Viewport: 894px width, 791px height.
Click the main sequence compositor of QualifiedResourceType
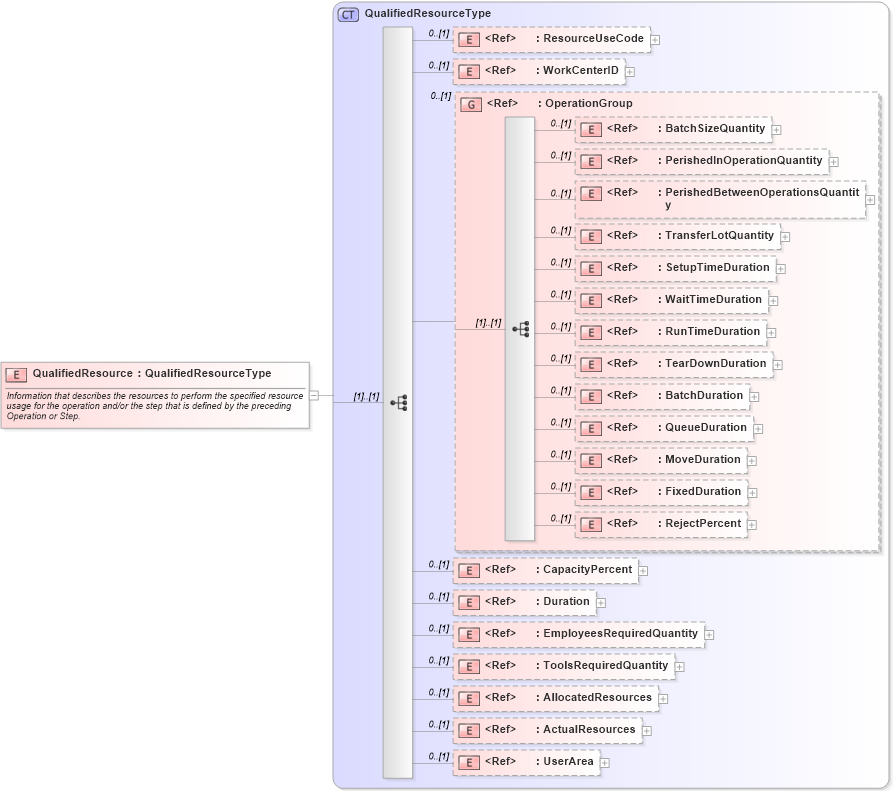pyautogui.click(x=399, y=400)
